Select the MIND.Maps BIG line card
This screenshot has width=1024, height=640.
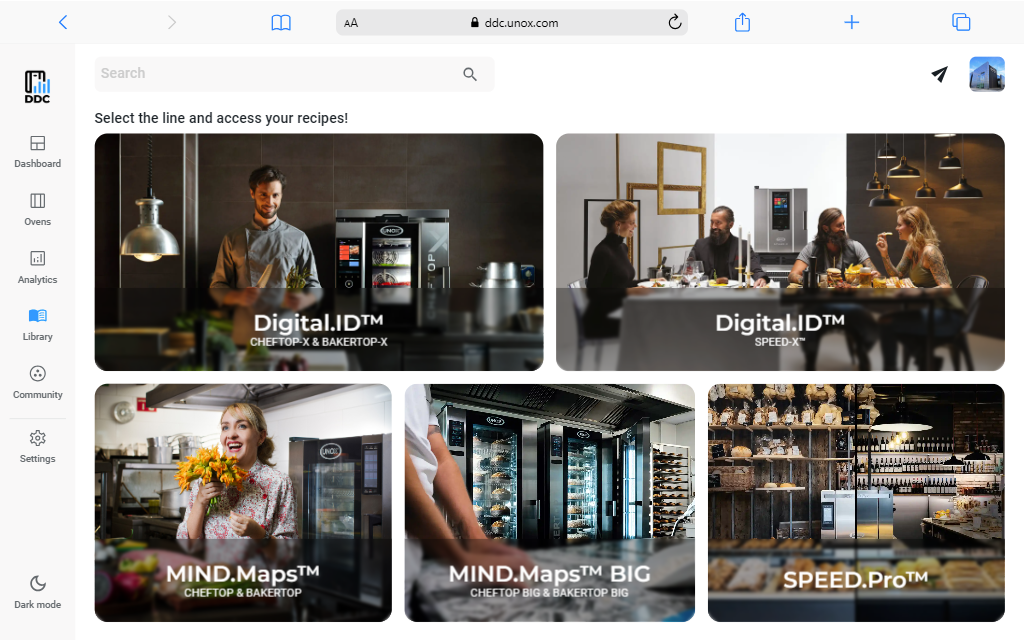point(549,503)
